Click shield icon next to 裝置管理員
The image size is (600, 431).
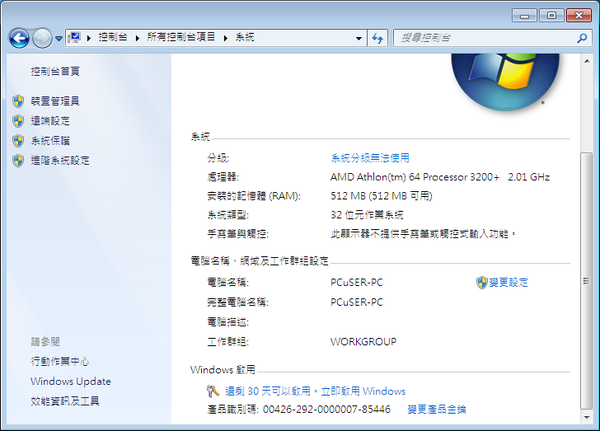18,101
